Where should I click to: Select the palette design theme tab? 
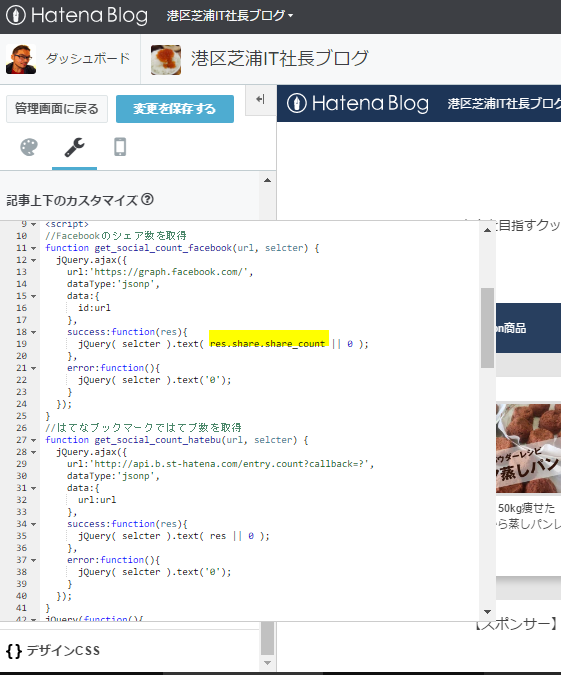(x=29, y=148)
